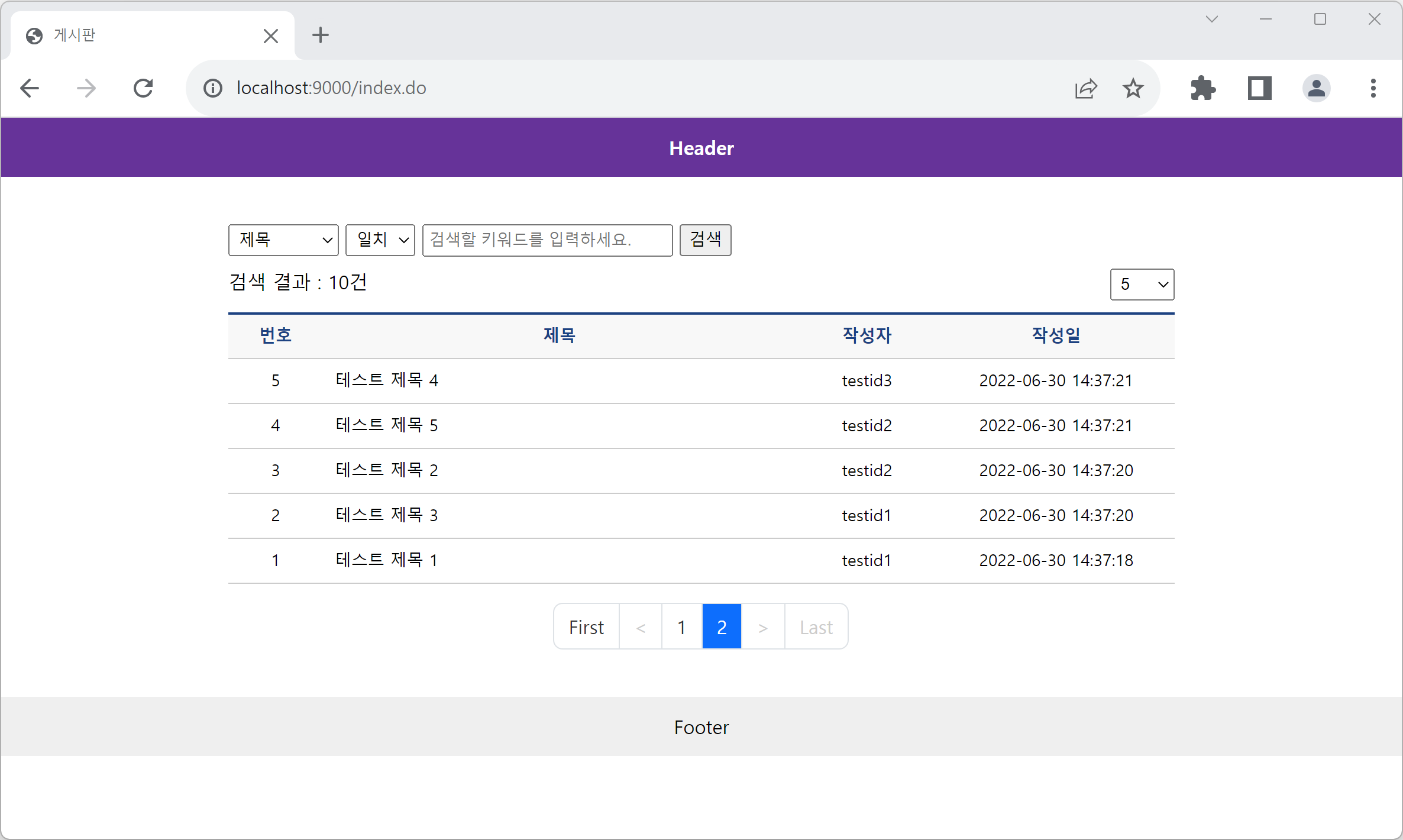Open the Extensions puzzle icon
This screenshot has width=1403, height=840.
click(x=1202, y=89)
